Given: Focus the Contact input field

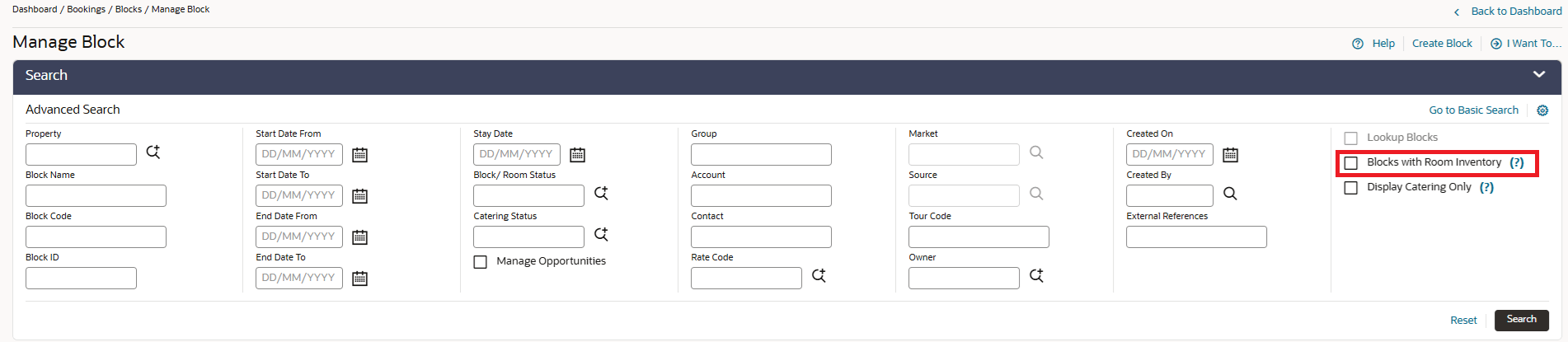Looking at the screenshot, I should click(x=761, y=237).
